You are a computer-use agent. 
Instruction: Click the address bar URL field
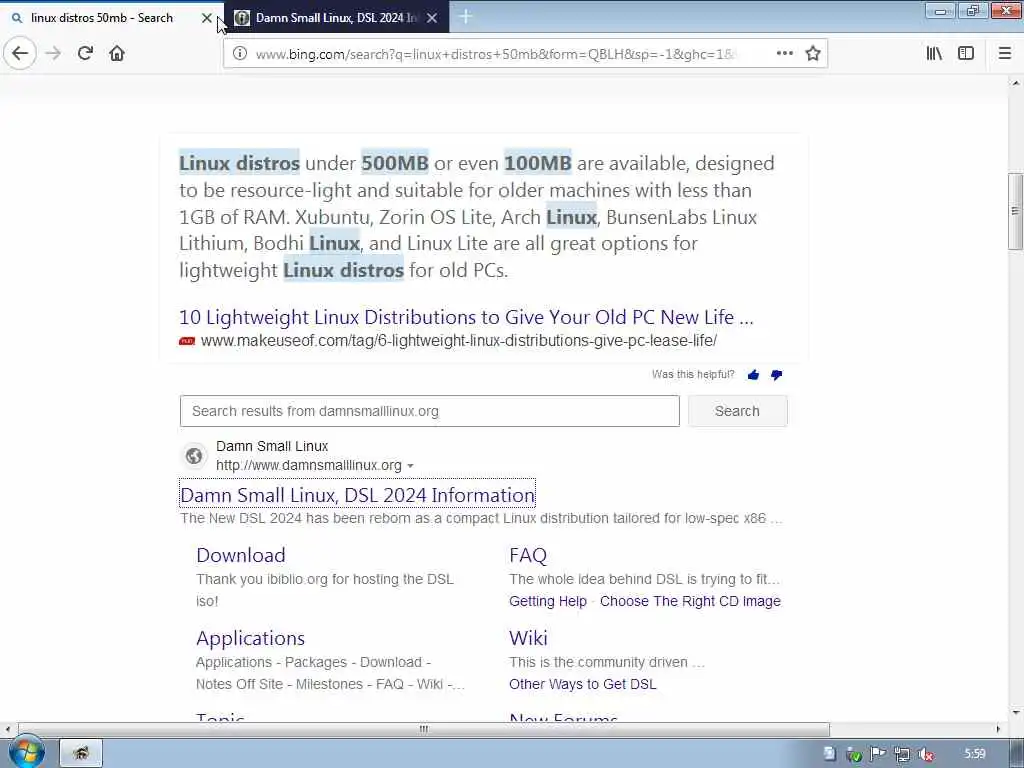[x=496, y=54]
